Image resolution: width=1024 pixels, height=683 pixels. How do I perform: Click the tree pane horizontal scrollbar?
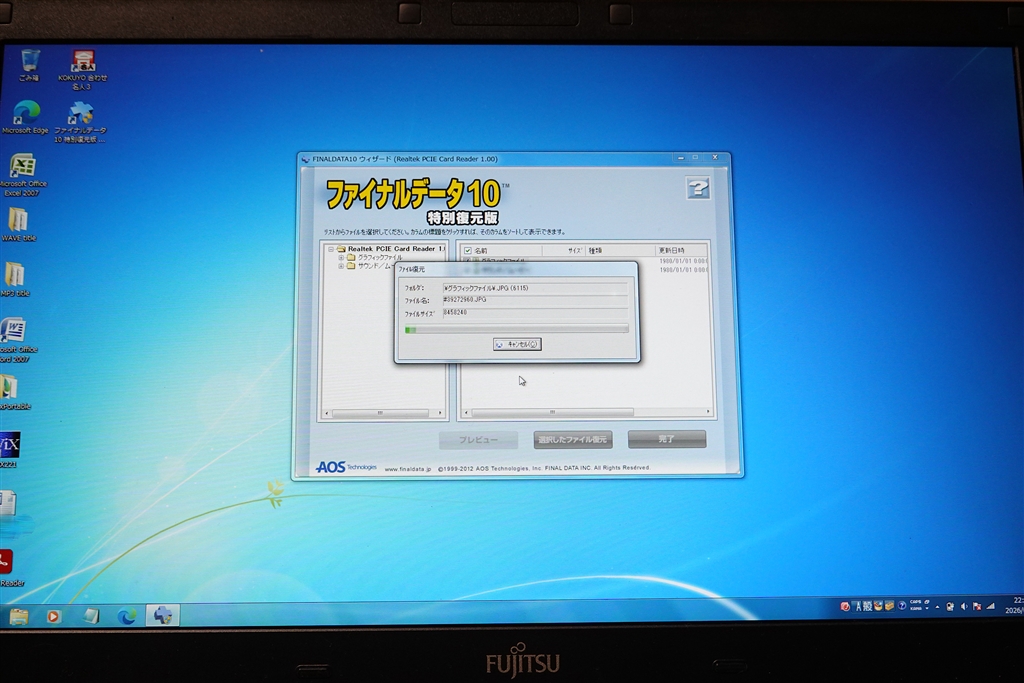pyautogui.click(x=384, y=413)
